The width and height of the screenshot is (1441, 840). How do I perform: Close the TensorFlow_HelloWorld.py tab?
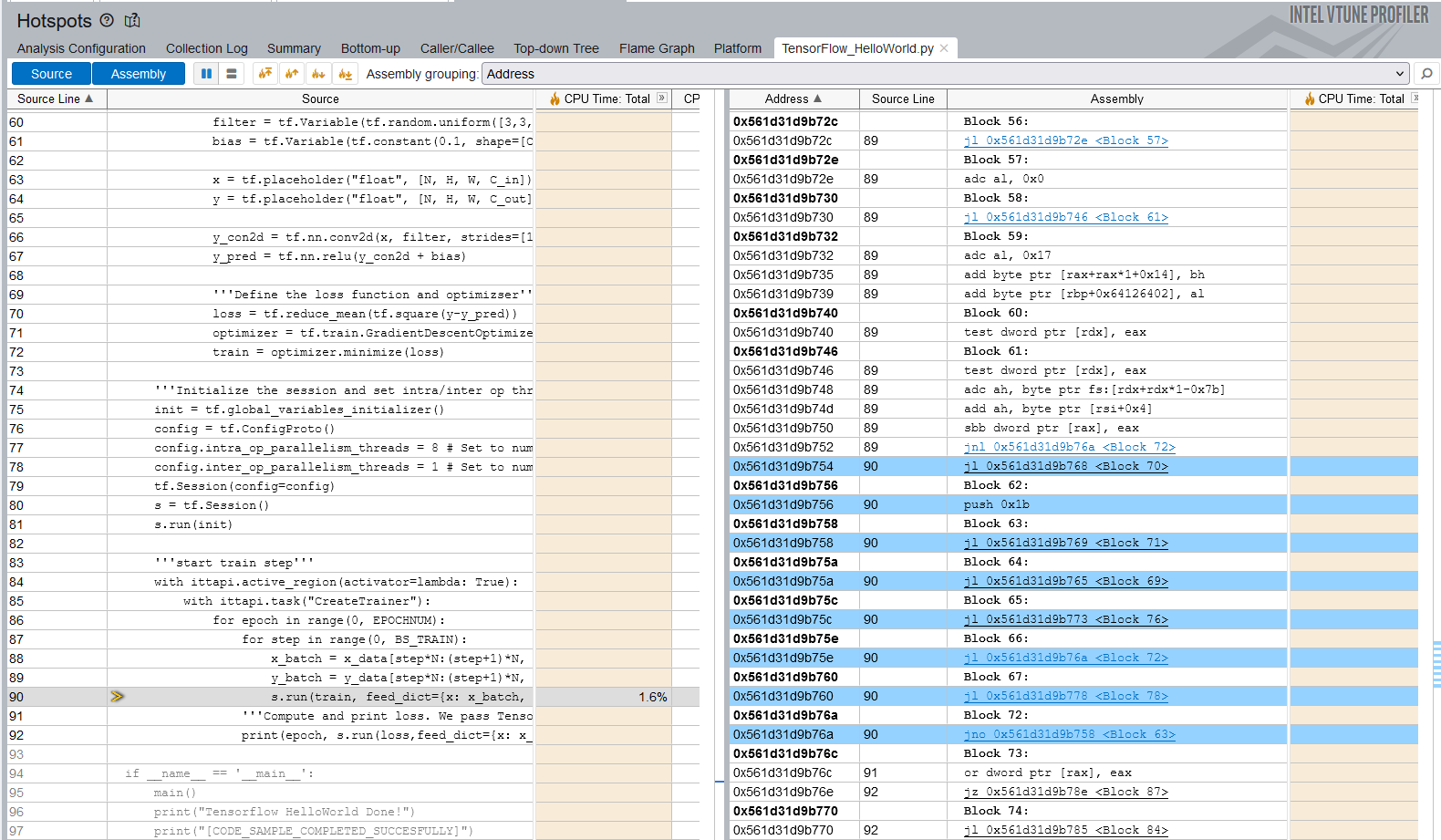coord(944,48)
